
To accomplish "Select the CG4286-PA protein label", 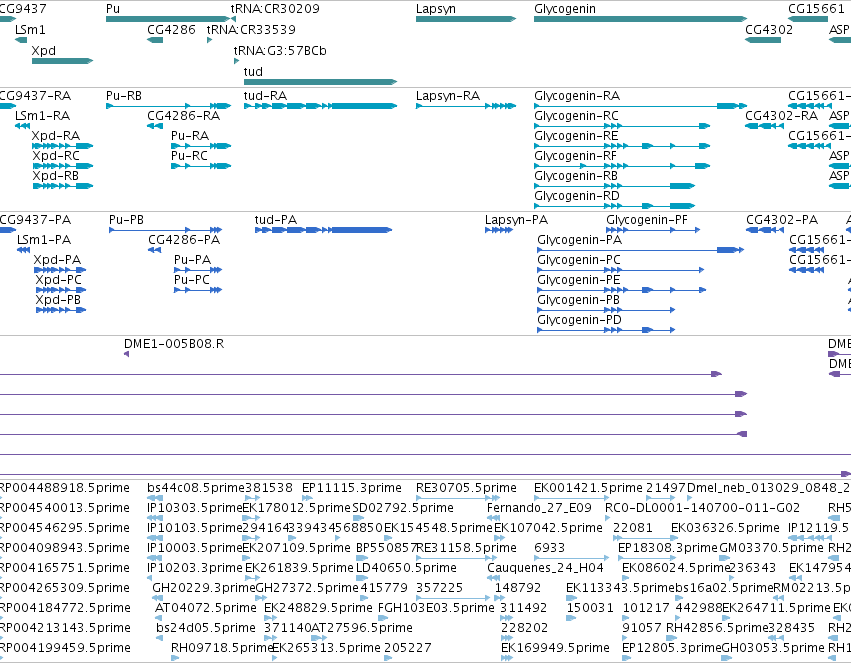I will 184,240.
